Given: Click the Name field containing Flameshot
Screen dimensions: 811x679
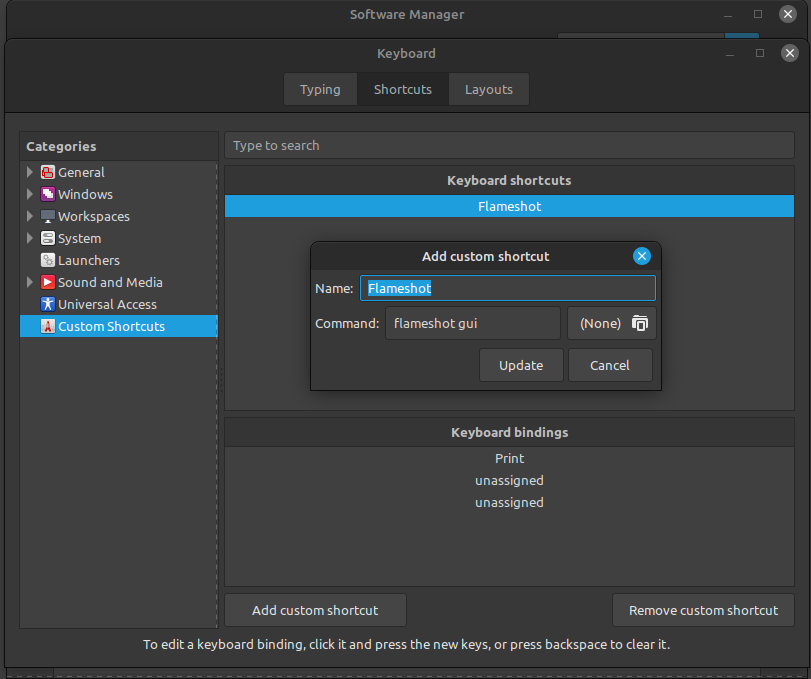Looking at the screenshot, I should [508, 288].
